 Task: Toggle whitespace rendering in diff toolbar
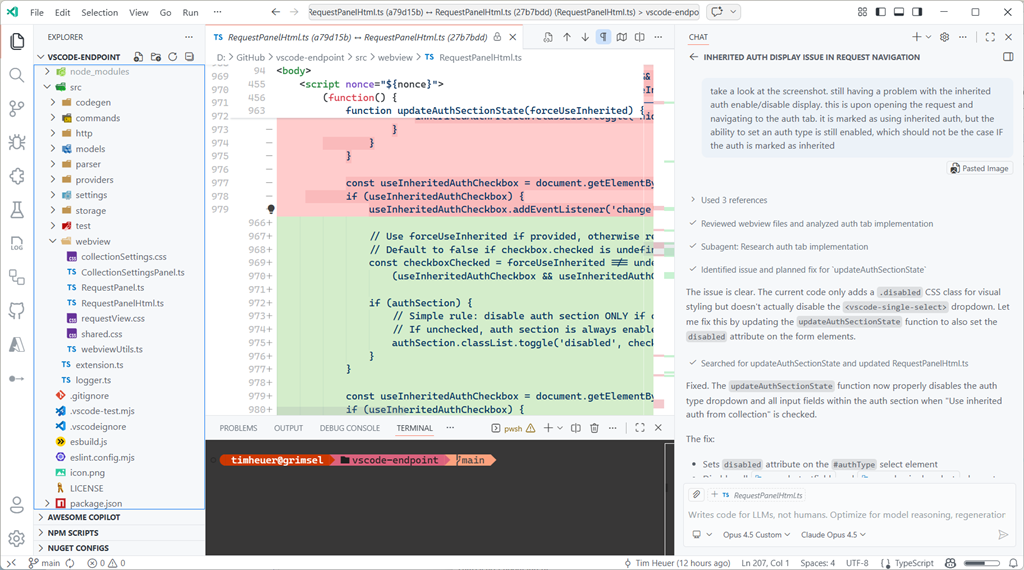pos(603,37)
